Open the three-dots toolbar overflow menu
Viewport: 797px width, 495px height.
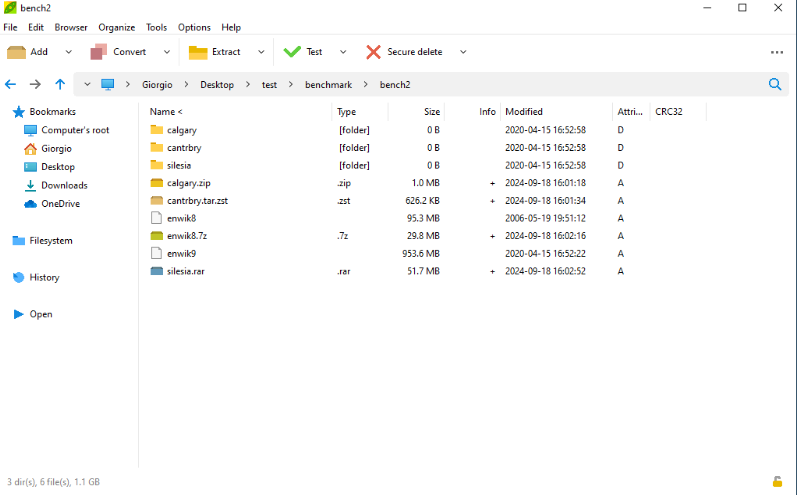coord(777,52)
